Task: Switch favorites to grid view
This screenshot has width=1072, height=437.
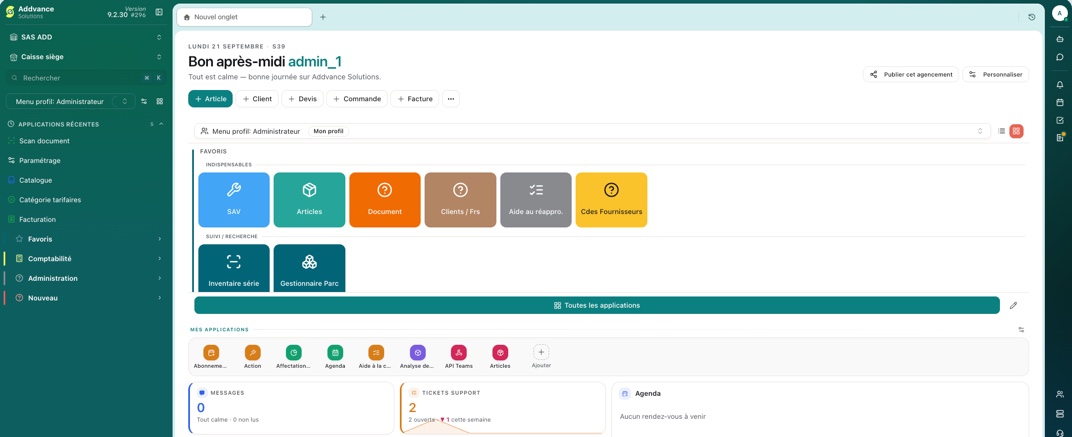Action: [1017, 131]
